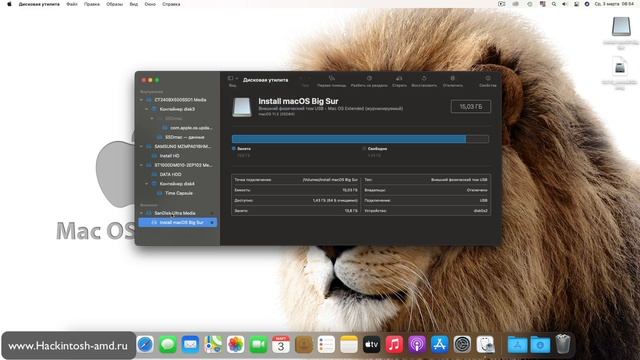The width and height of the screenshot is (640, 360).
Task: Open Apple TV from the Dock
Action: 371,344
